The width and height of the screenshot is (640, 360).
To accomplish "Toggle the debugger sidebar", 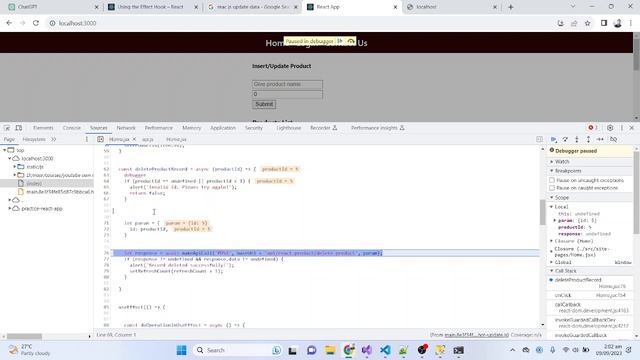I will tap(539, 139).
